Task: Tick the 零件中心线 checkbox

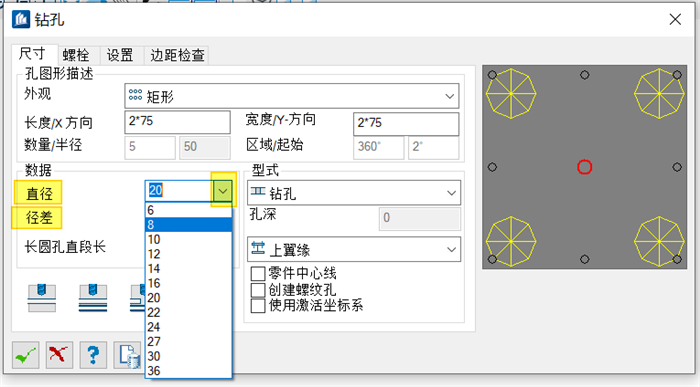Action: 258,273
